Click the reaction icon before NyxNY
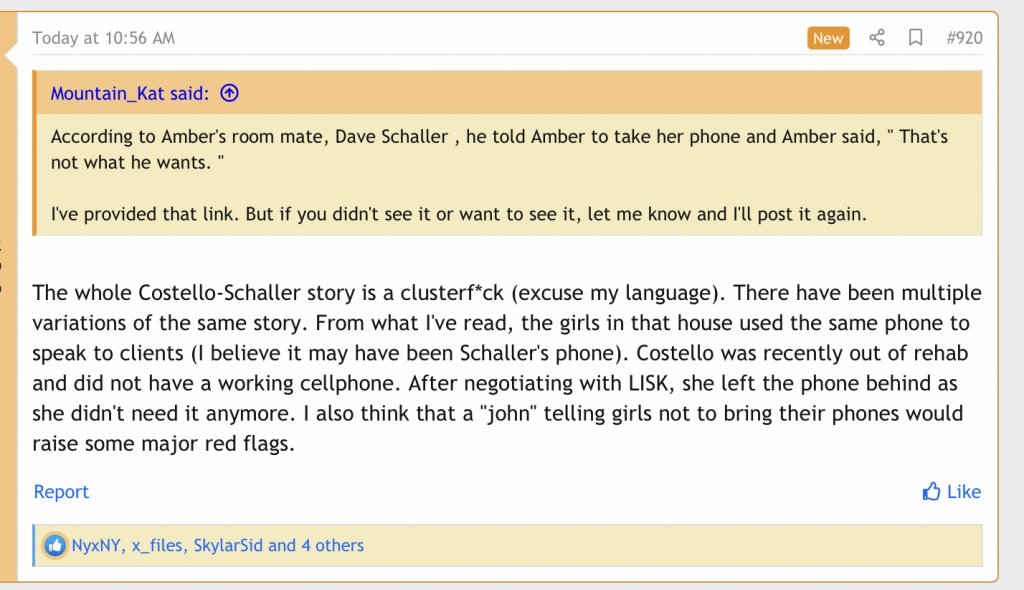The image size is (1024, 590). (x=55, y=546)
